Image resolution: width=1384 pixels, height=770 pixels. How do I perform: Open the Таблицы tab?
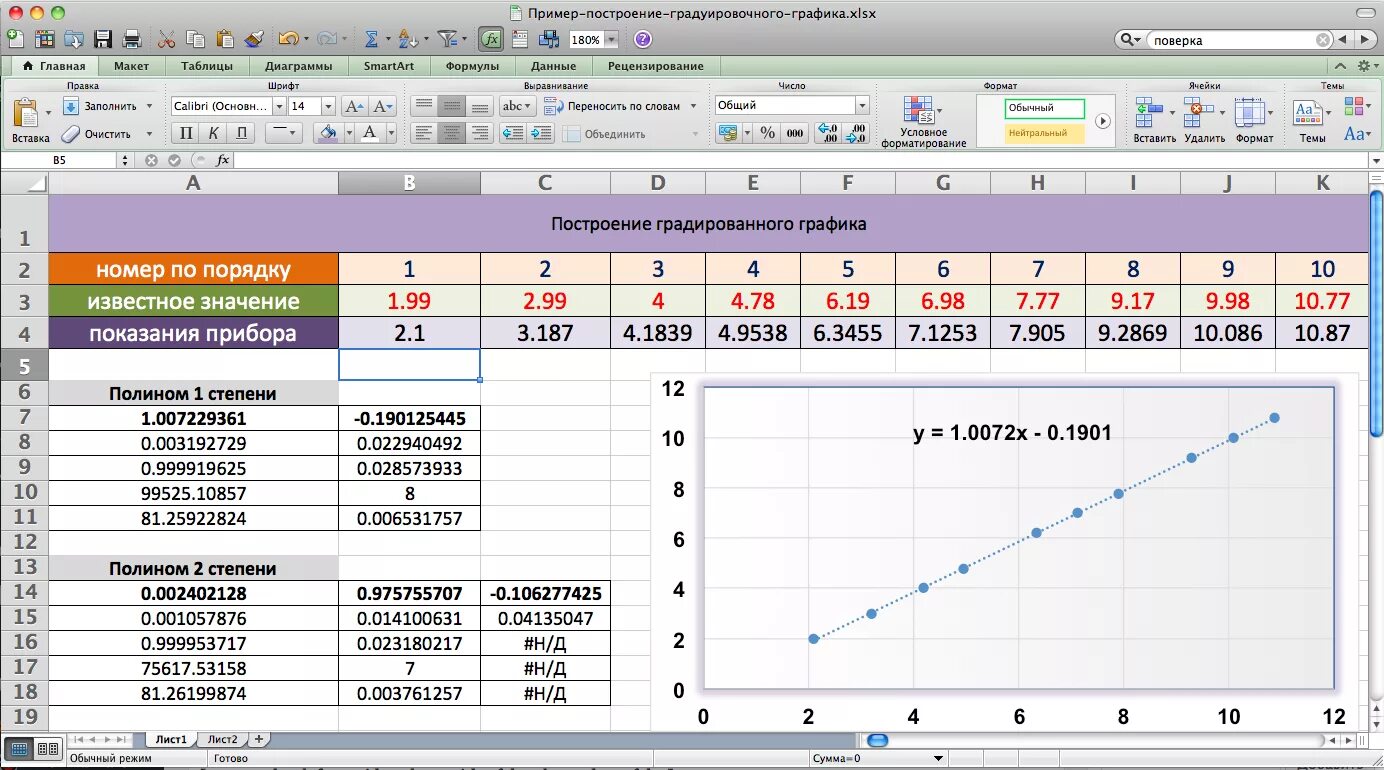pos(207,66)
